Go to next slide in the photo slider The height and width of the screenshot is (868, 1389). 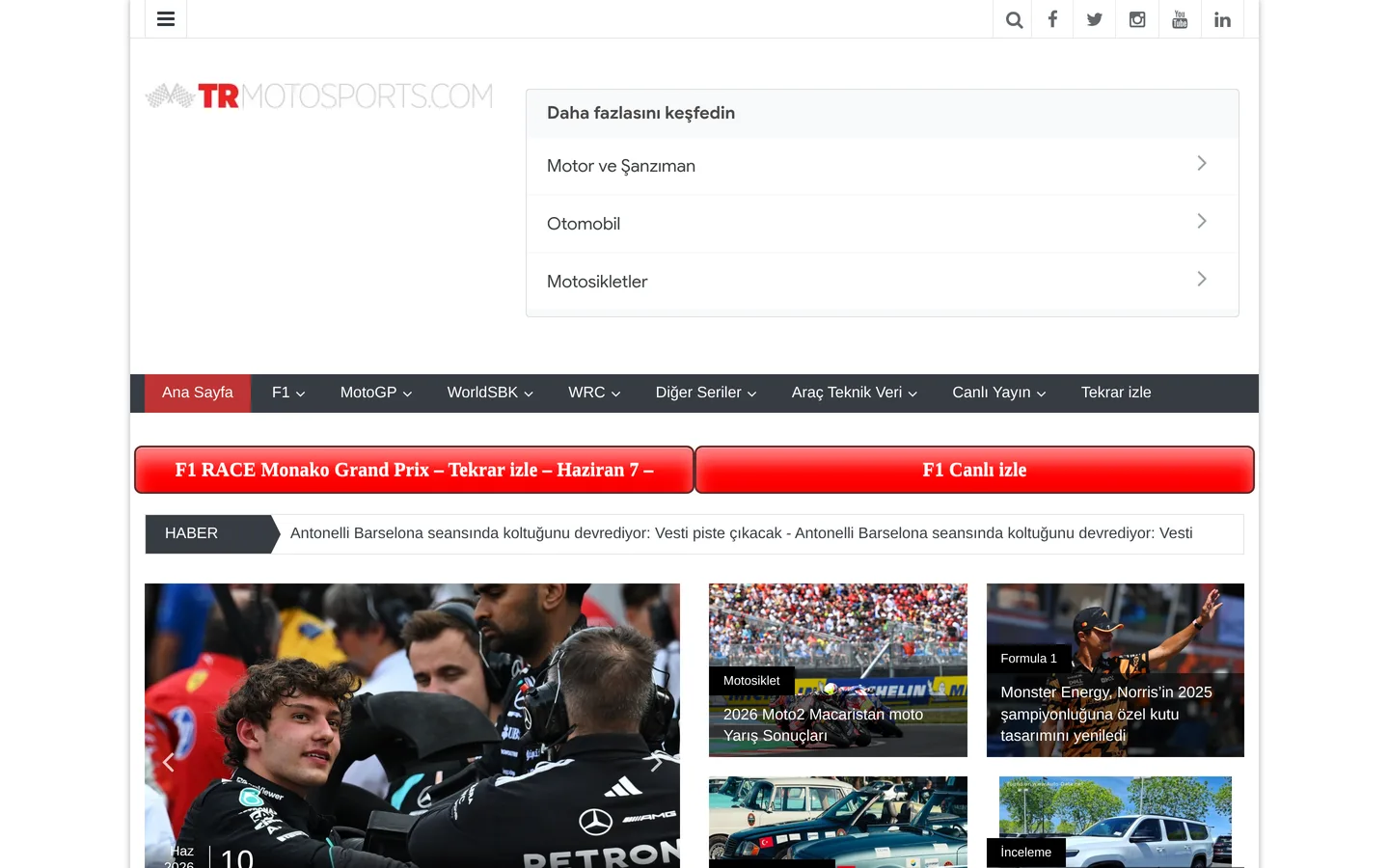coord(656,763)
